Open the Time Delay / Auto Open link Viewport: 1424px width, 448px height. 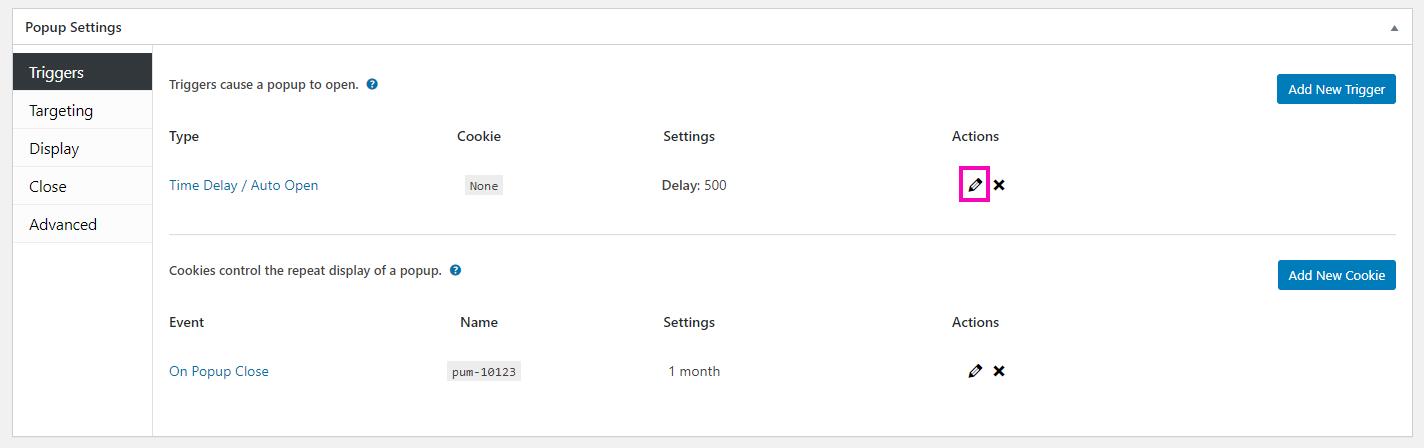click(x=244, y=185)
